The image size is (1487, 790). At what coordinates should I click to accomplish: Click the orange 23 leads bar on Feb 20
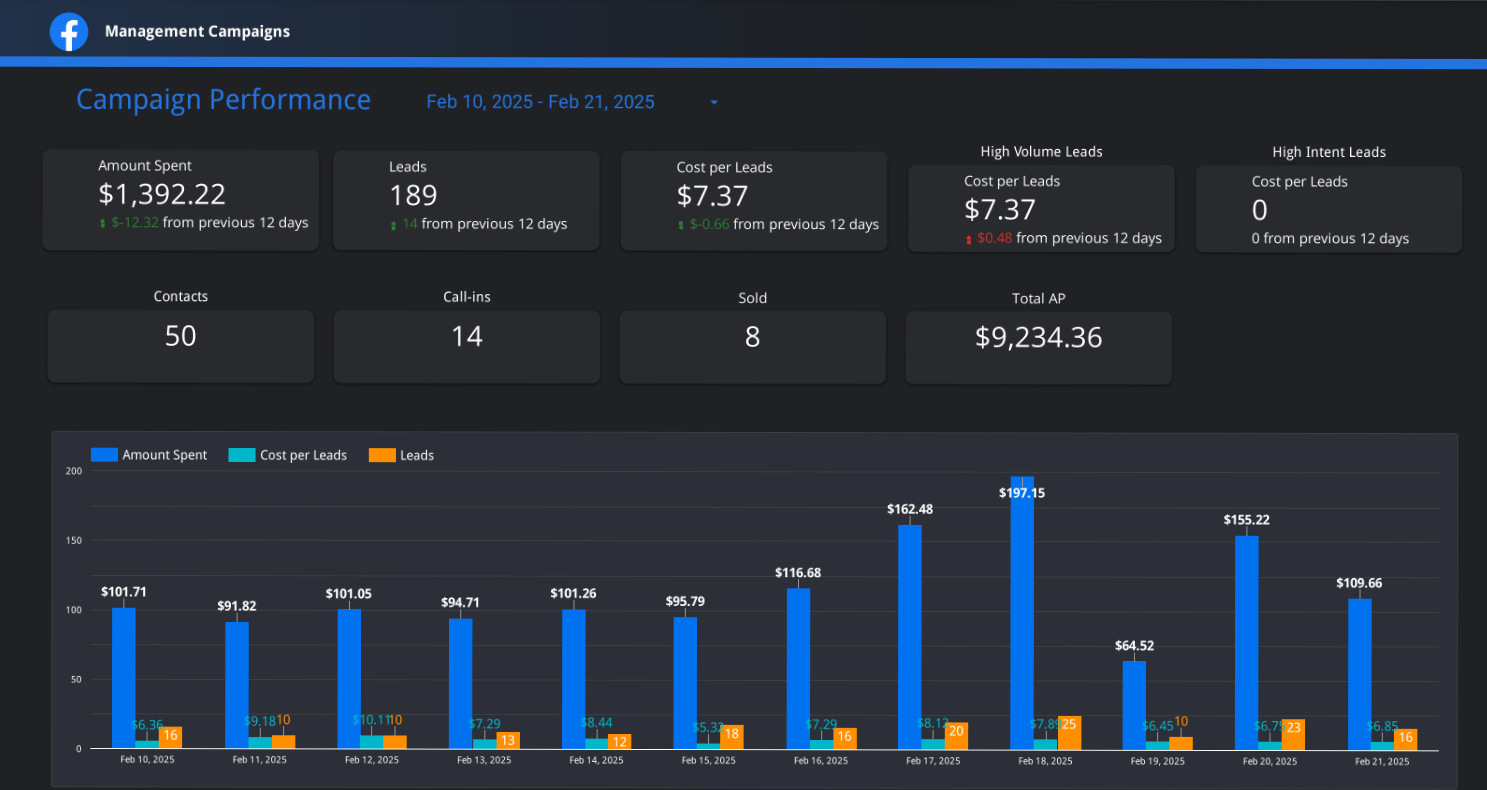[x=1293, y=734]
